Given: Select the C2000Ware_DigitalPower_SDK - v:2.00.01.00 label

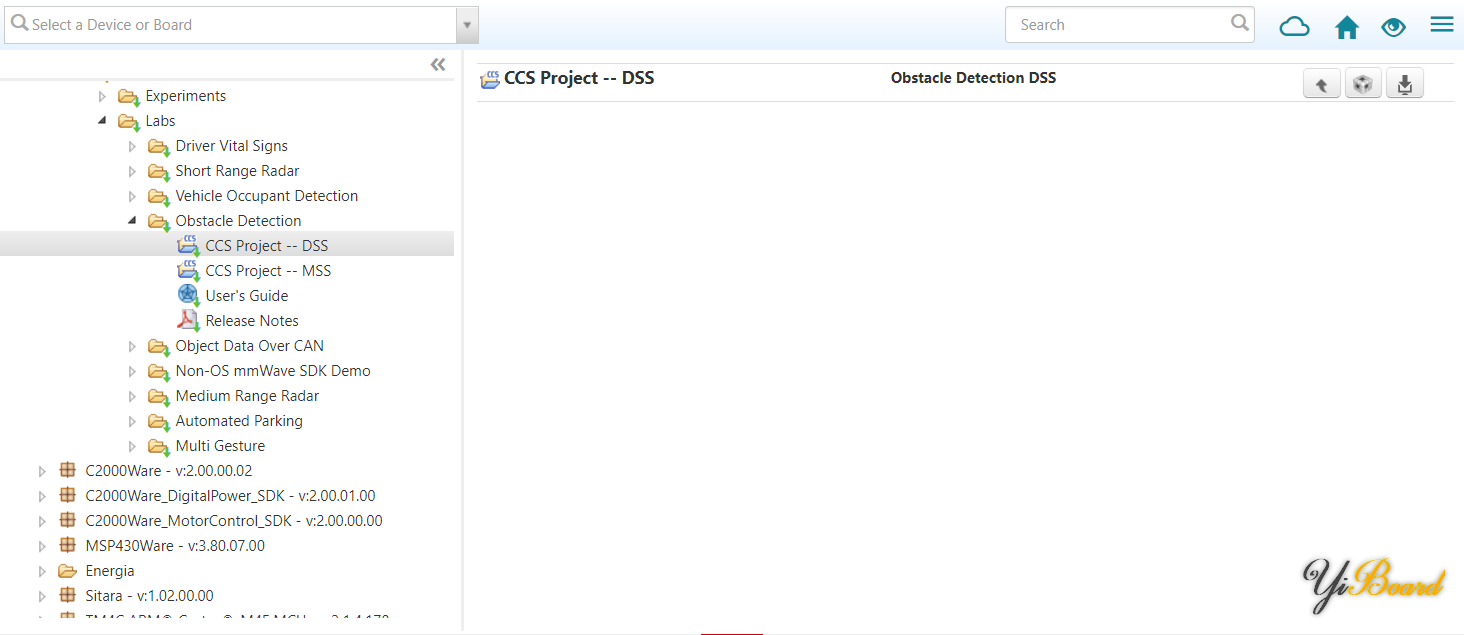Looking at the screenshot, I should [x=231, y=496].
